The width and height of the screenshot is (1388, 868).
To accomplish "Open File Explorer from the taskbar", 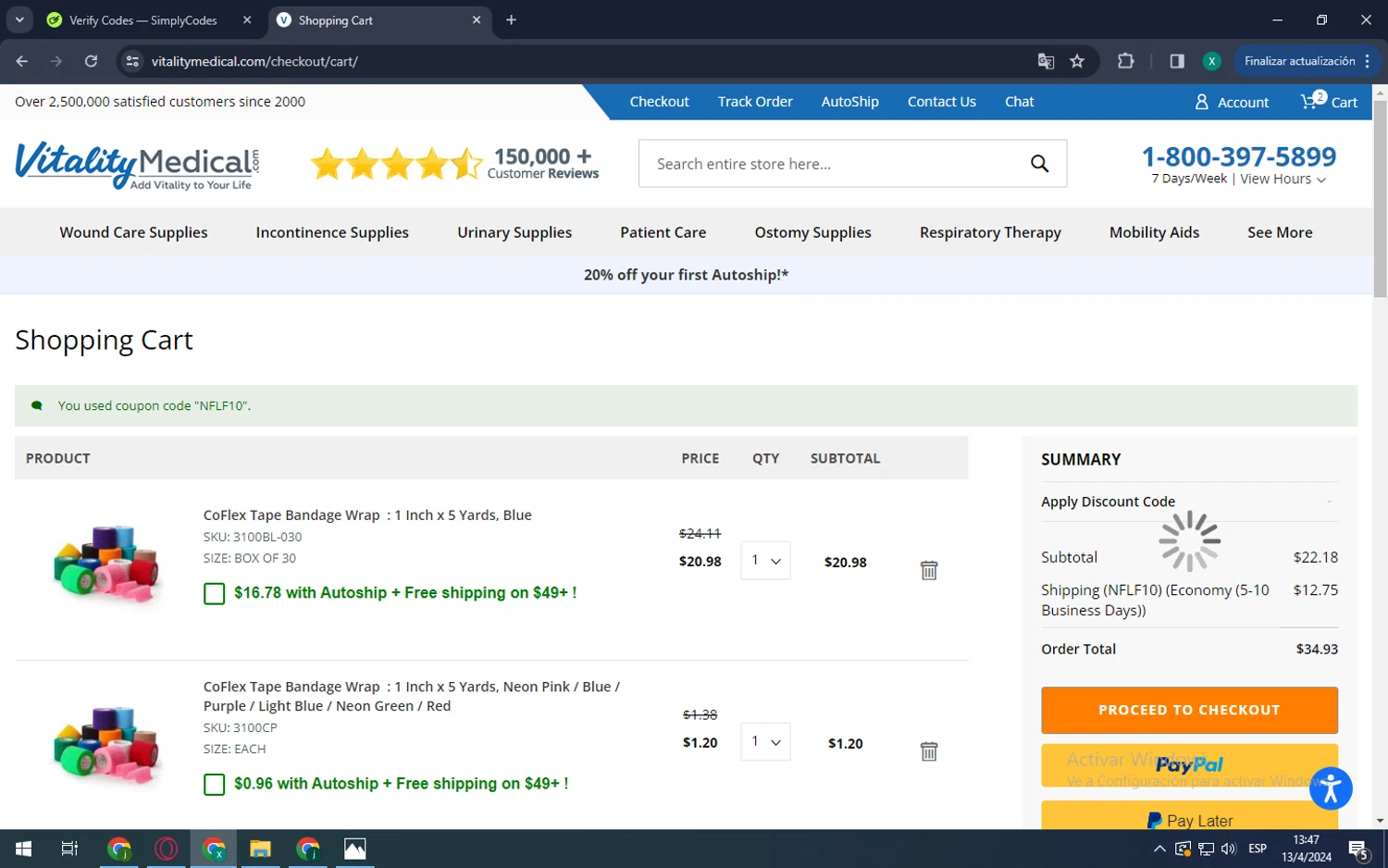I will [x=260, y=849].
